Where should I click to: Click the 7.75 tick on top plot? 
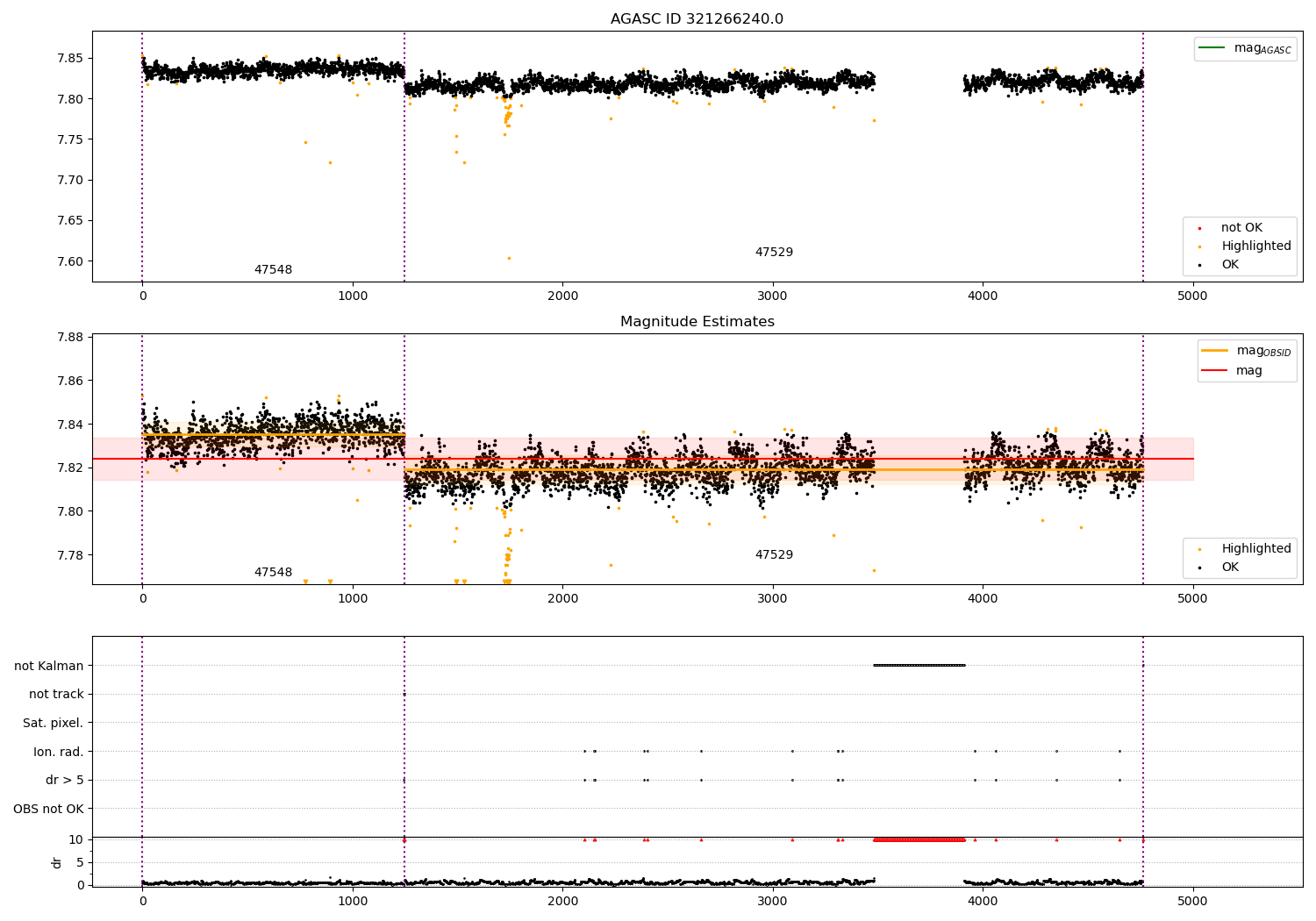click(x=69, y=139)
